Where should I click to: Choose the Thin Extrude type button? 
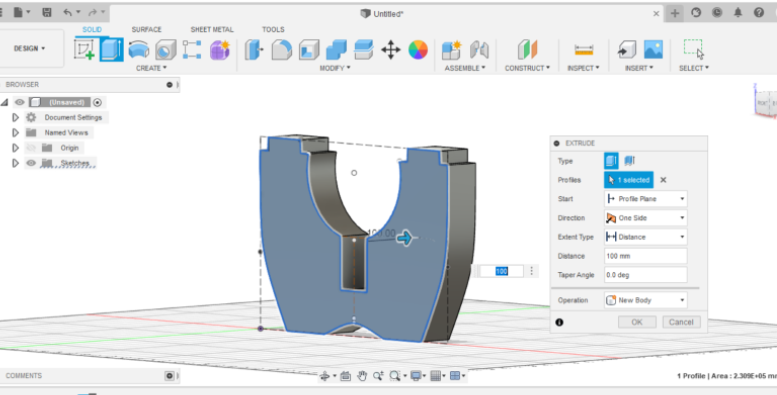[630, 161]
